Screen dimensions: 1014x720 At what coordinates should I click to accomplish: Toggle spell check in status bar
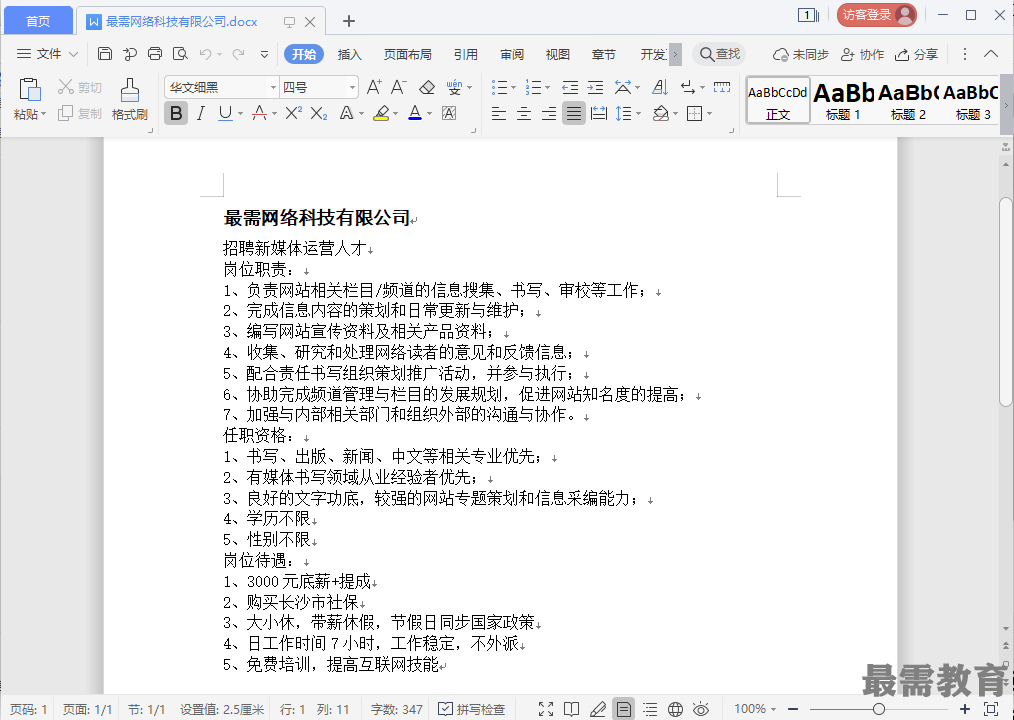pyautogui.click(x=471, y=709)
